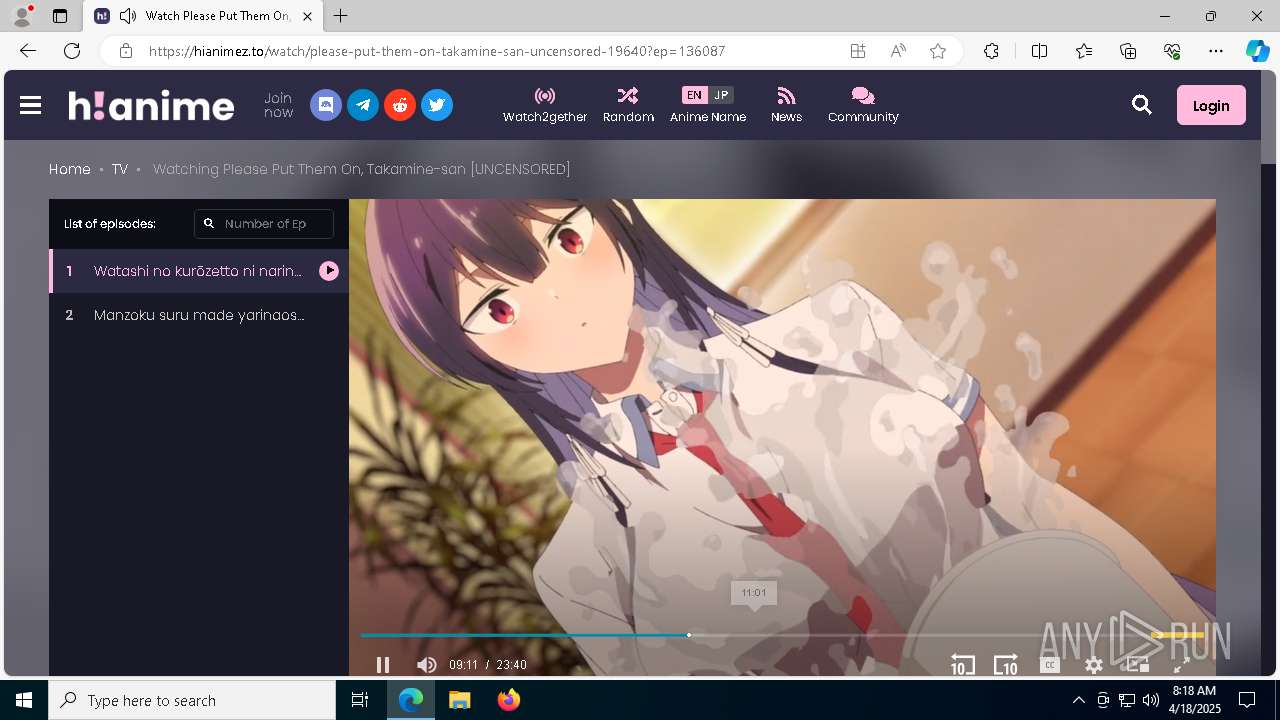This screenshot has width=1280, height=720.
Task: Seek on the video progress bar
Action: point(782,635)
